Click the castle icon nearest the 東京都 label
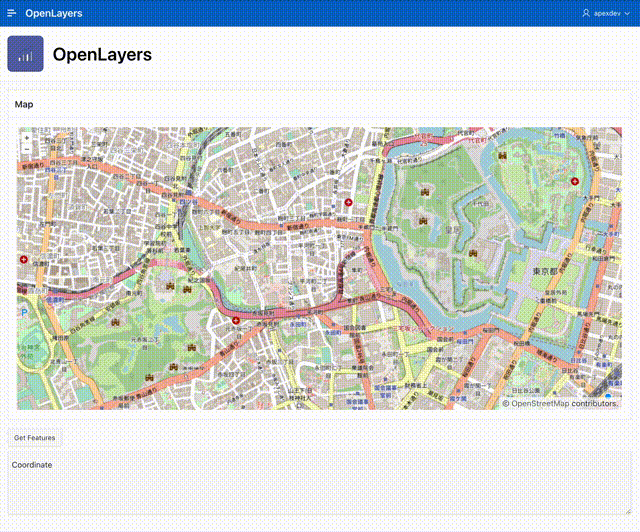The width and height of the screenshot is (640, 532). coord(473,253)
